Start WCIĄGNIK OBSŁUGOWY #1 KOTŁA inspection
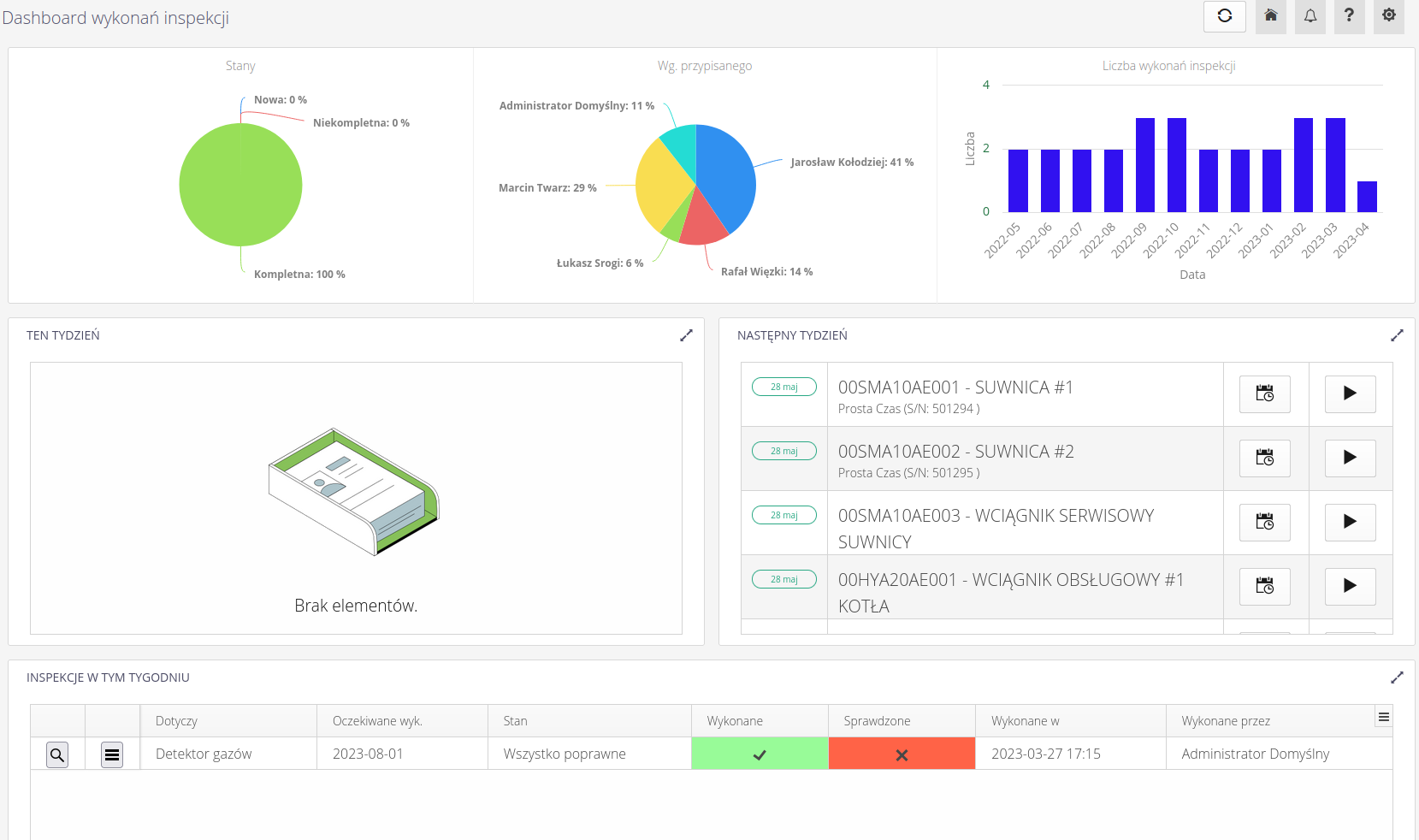1419x840 pixels. 1350,586
